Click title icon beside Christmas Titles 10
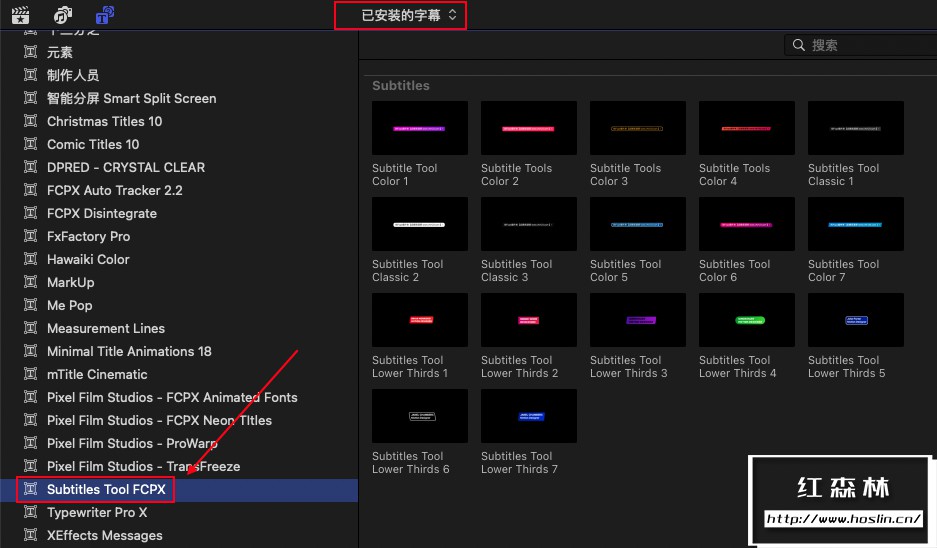937x548 pixels. 30,121
